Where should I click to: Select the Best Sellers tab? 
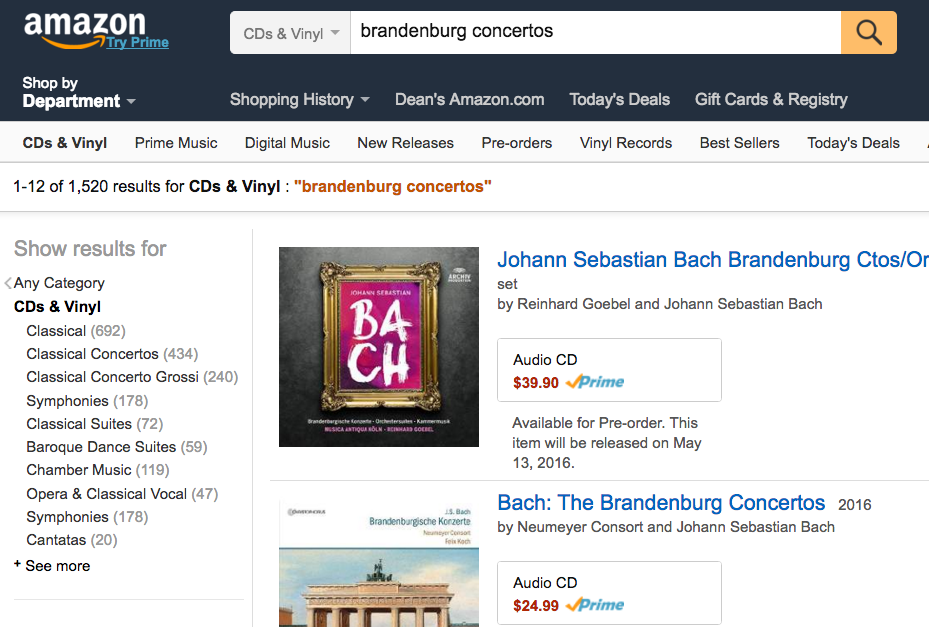pos(739,143)
